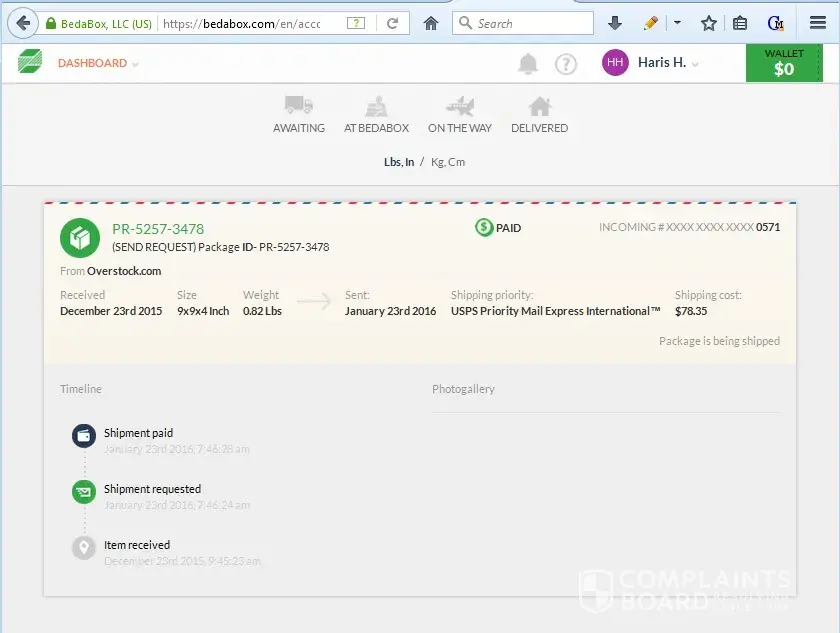This screenshot has height=633, width=840.
Task: Open the dropdown arrow beside pencil icon
Action: (677, 23)
